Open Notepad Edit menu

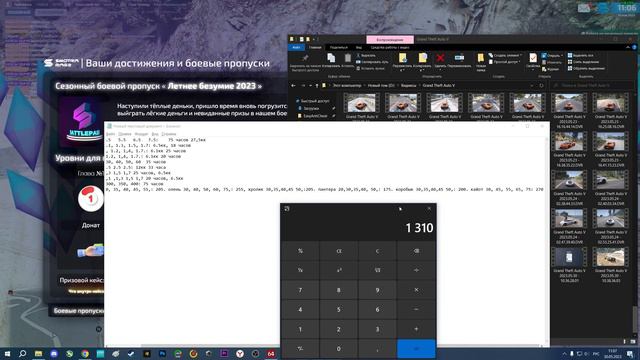[x=125, y=134]
